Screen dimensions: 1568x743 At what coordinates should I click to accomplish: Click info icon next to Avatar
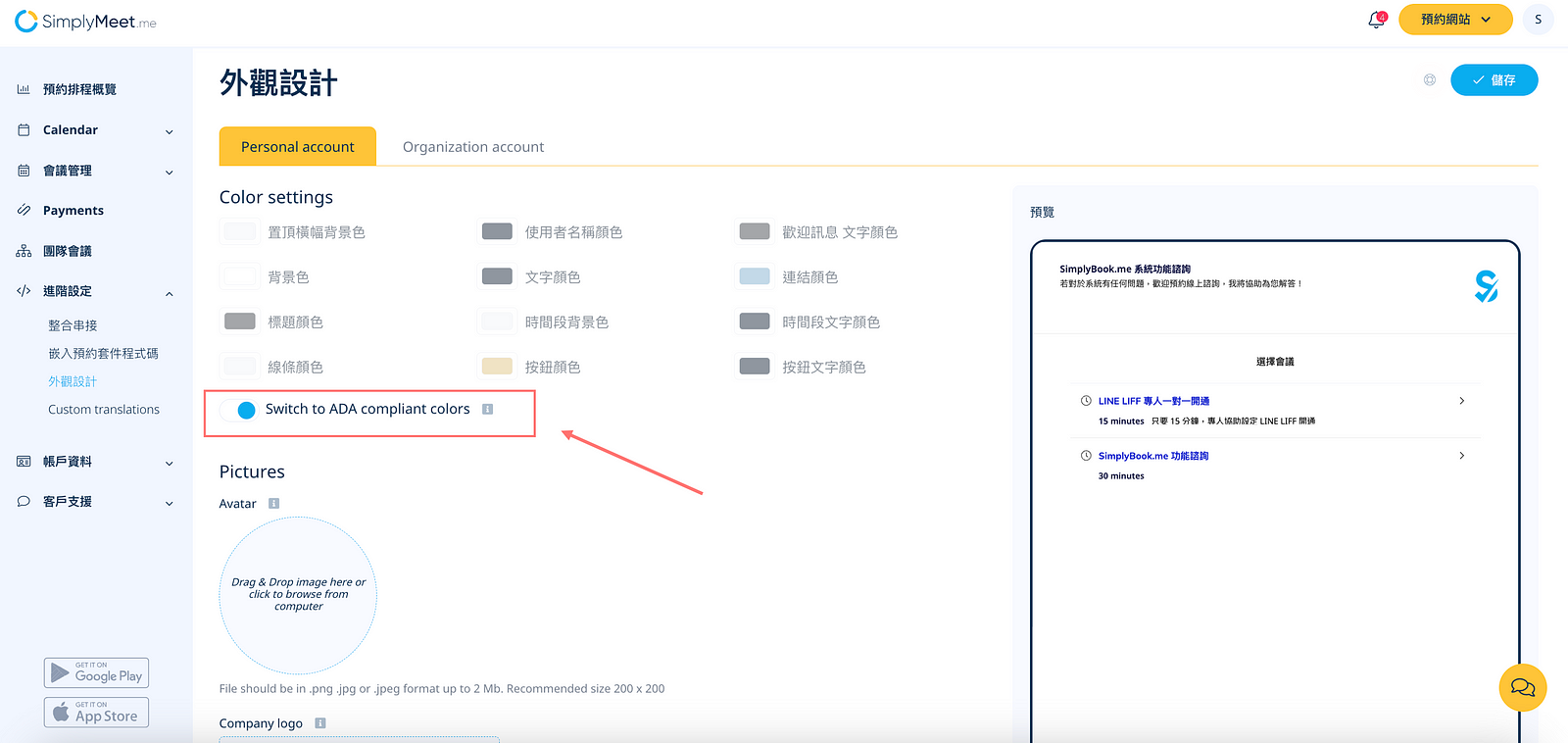(x=273, y=503)
